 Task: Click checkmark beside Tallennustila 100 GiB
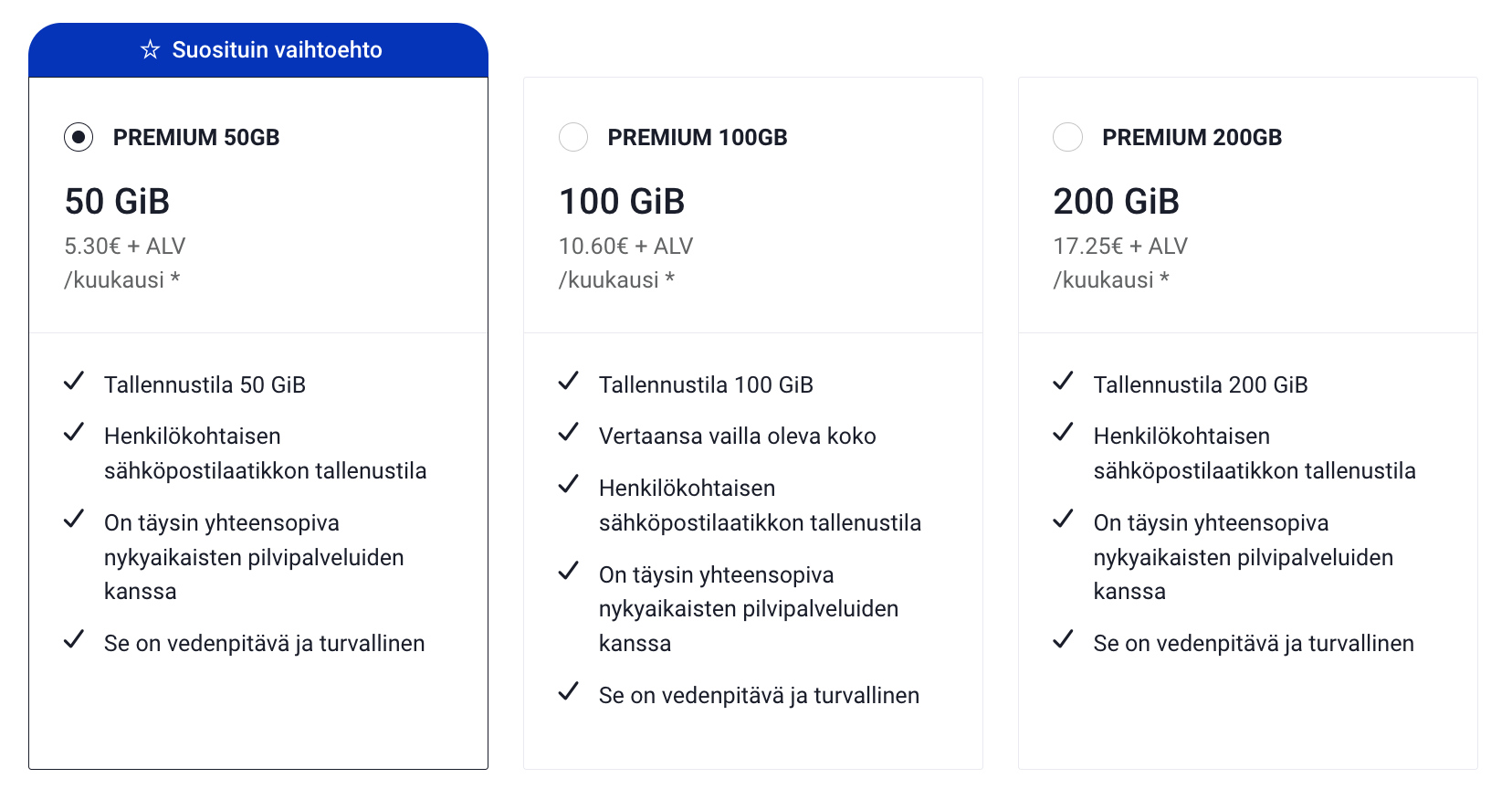569,381
